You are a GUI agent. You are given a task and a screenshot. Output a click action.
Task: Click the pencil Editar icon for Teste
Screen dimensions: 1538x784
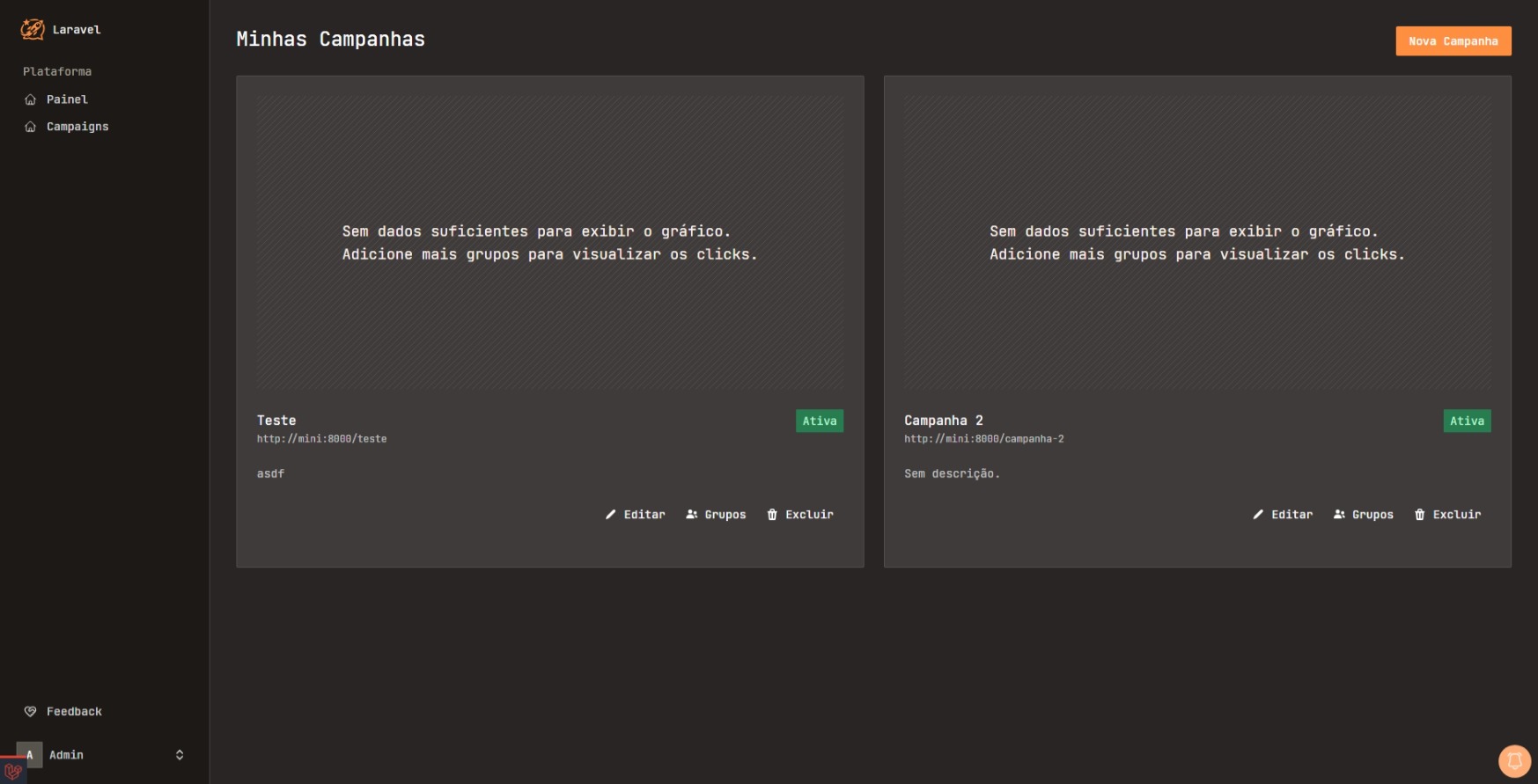point(611,515)
